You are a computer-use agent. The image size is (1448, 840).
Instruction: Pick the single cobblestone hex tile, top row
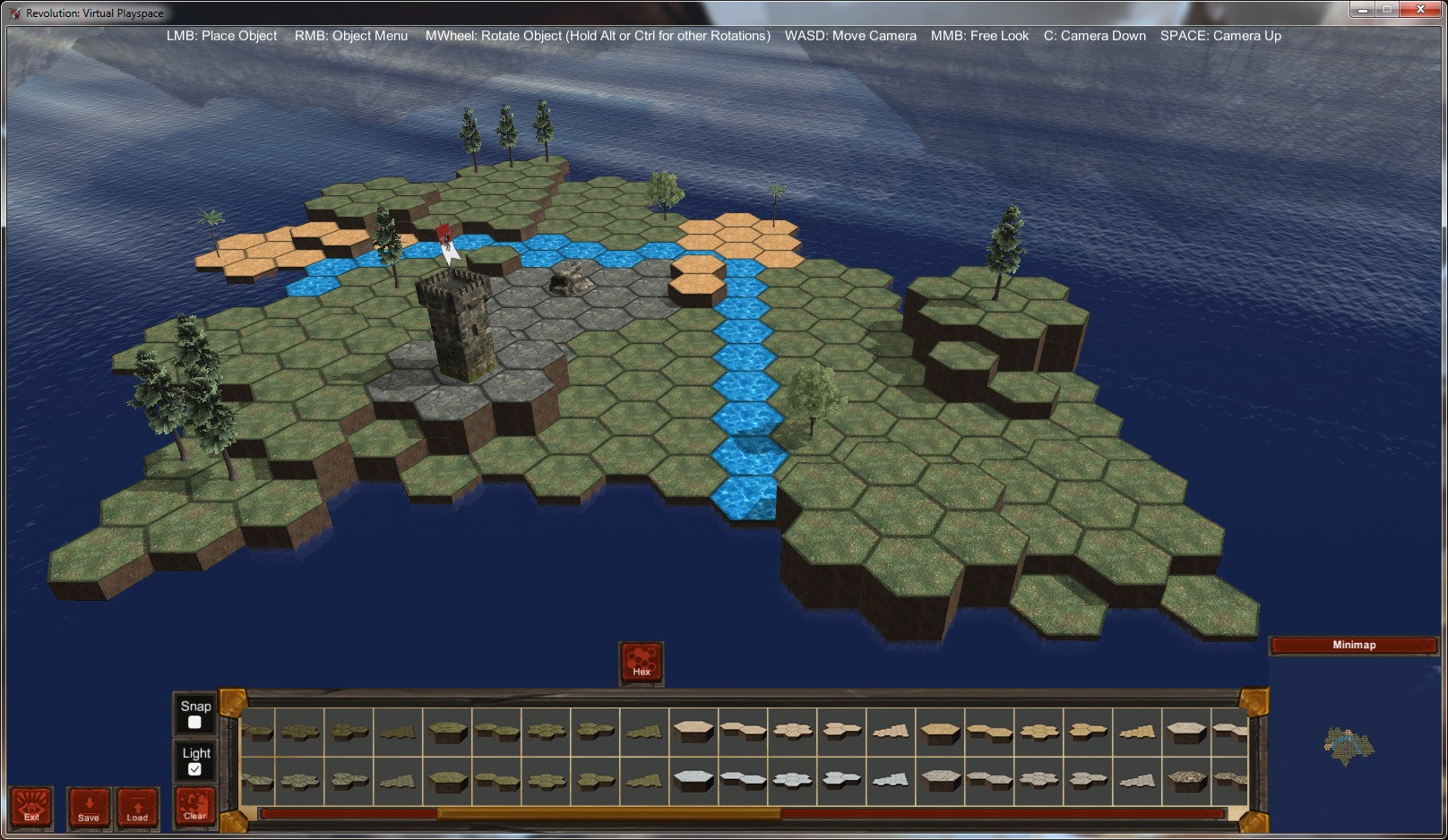coord(1185,732)
